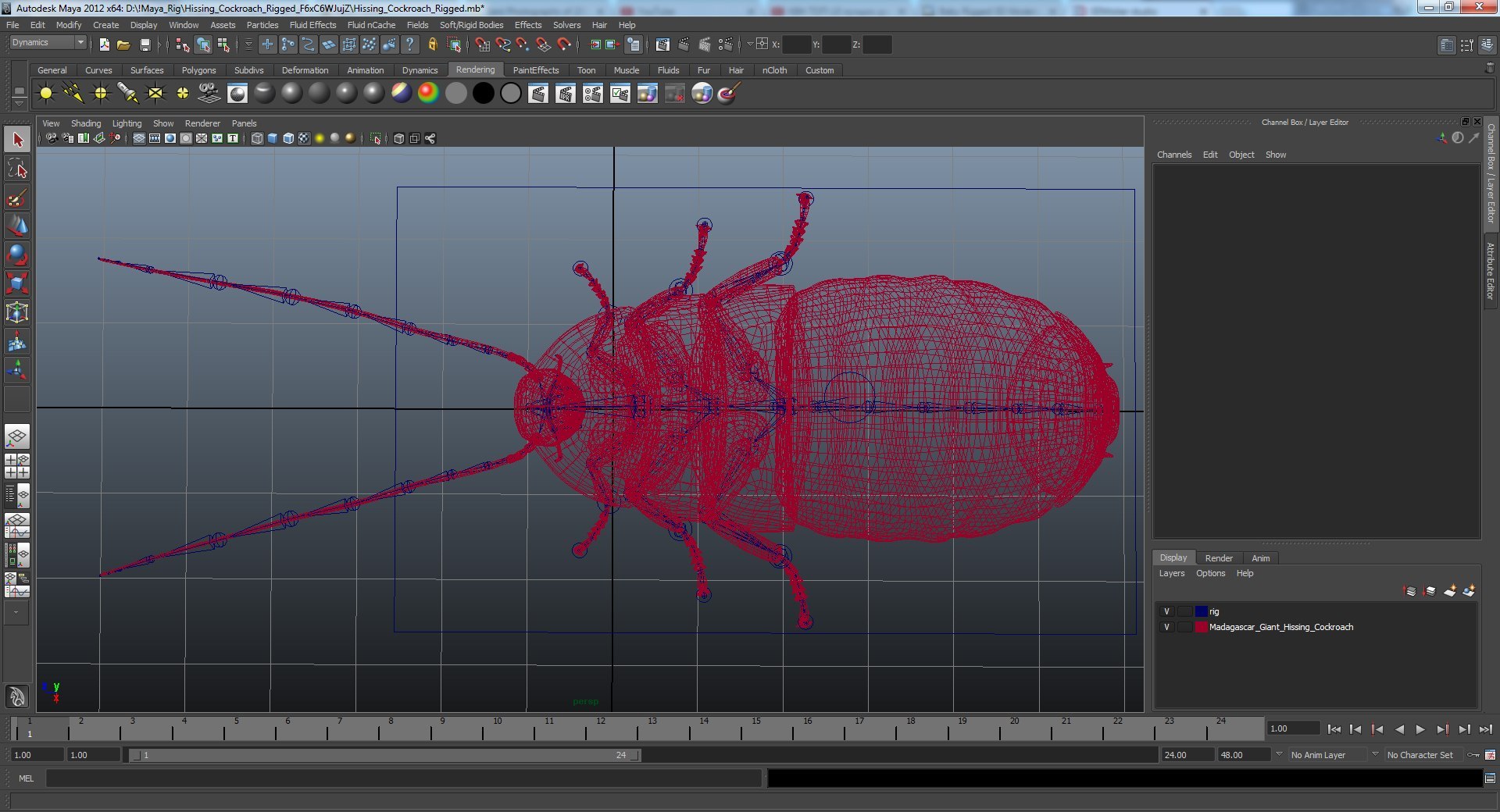Toggle wireframe on shaded in viewport toolbar
Image resolution: width=1500 pixels, height=812 pixels.
point(288,138)
